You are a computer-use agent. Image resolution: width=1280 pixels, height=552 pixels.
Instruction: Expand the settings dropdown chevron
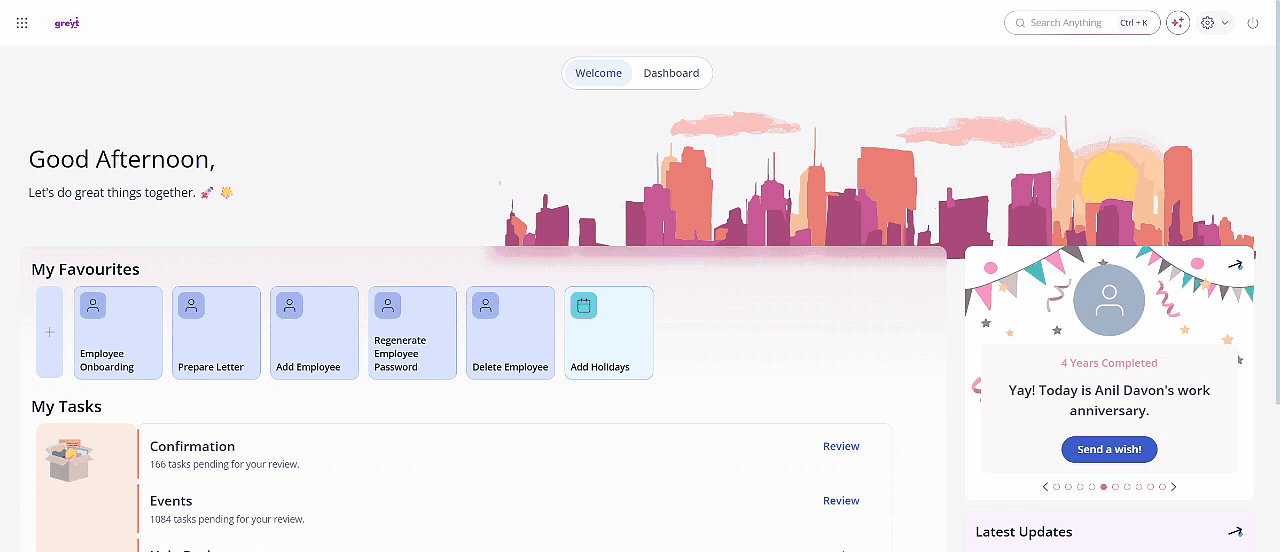(x=1225, y=23)
